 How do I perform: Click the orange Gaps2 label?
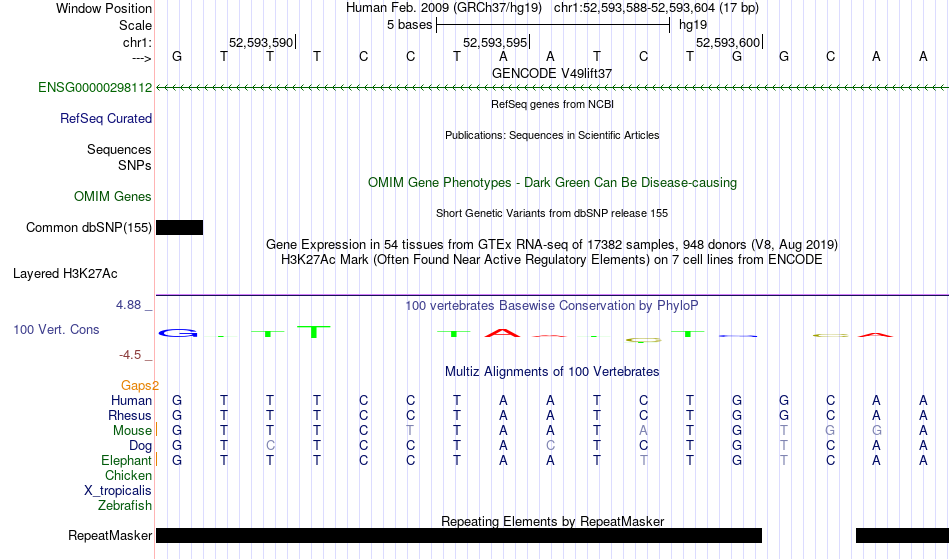pos(140,386)
